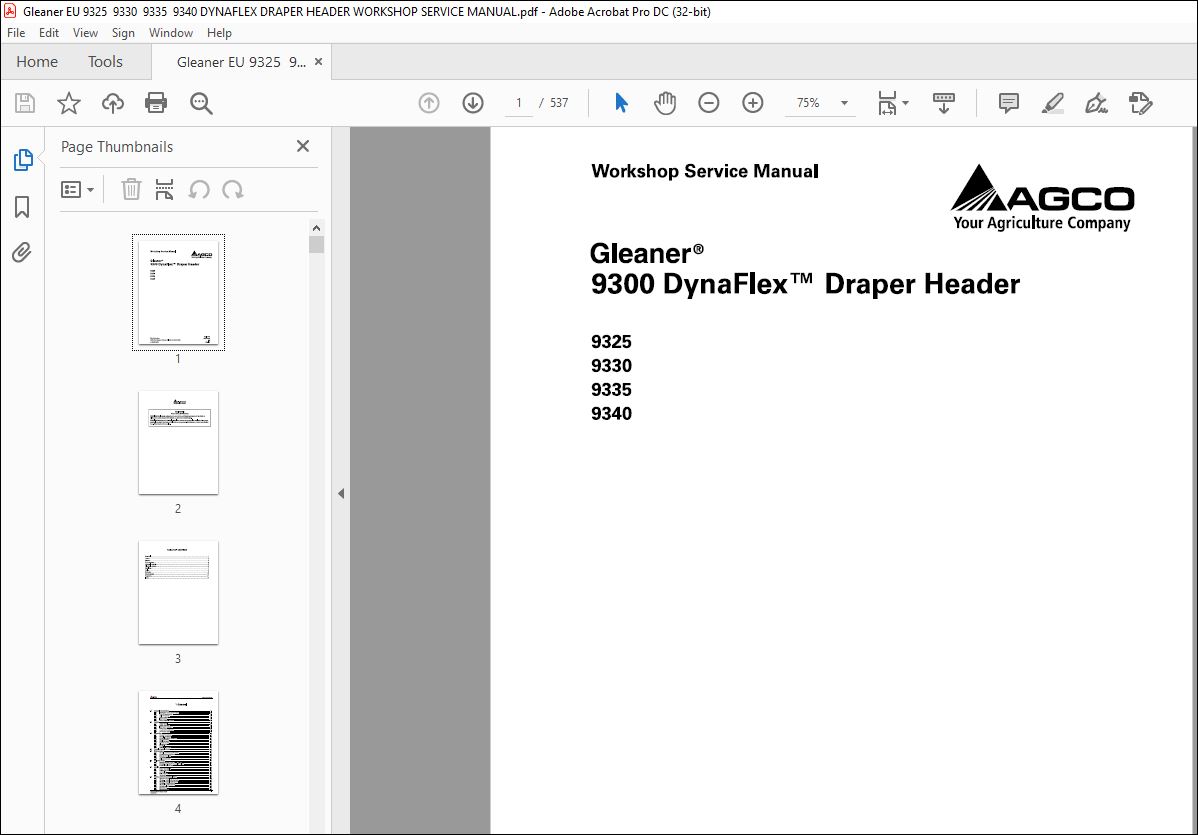The width and height of the screenshot is (1198, 835).
Task: Print the document icon
Action: click(156, 103)
